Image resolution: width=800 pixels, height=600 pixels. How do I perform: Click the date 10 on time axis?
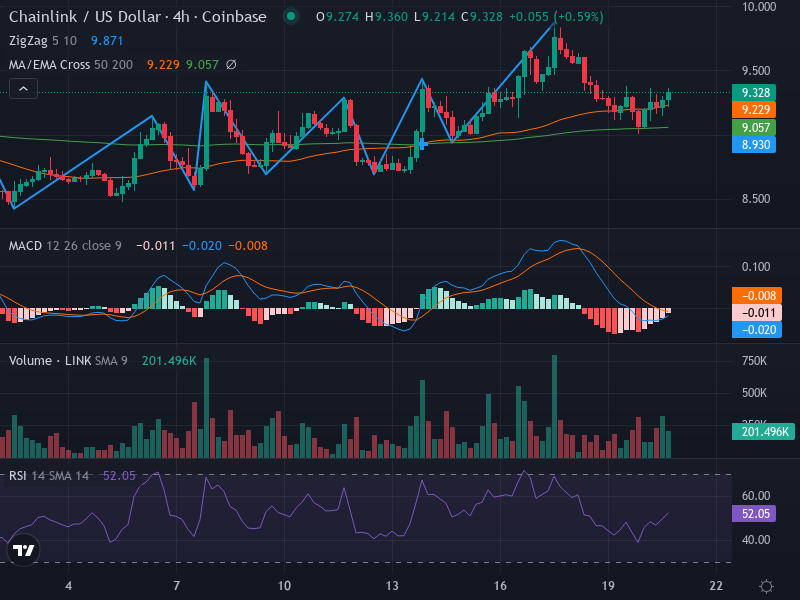coord(284,586)
